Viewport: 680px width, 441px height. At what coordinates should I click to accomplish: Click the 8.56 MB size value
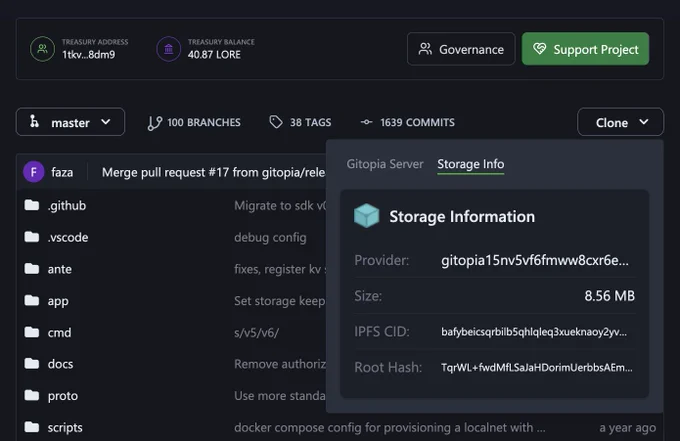(x=609, y=296)
